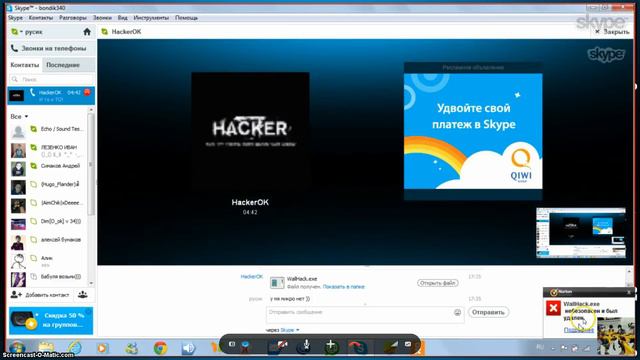The height and width of the screenshot is (360, 640).
Task: Click the WallHack.exe file icon
Action: point(277,282)
